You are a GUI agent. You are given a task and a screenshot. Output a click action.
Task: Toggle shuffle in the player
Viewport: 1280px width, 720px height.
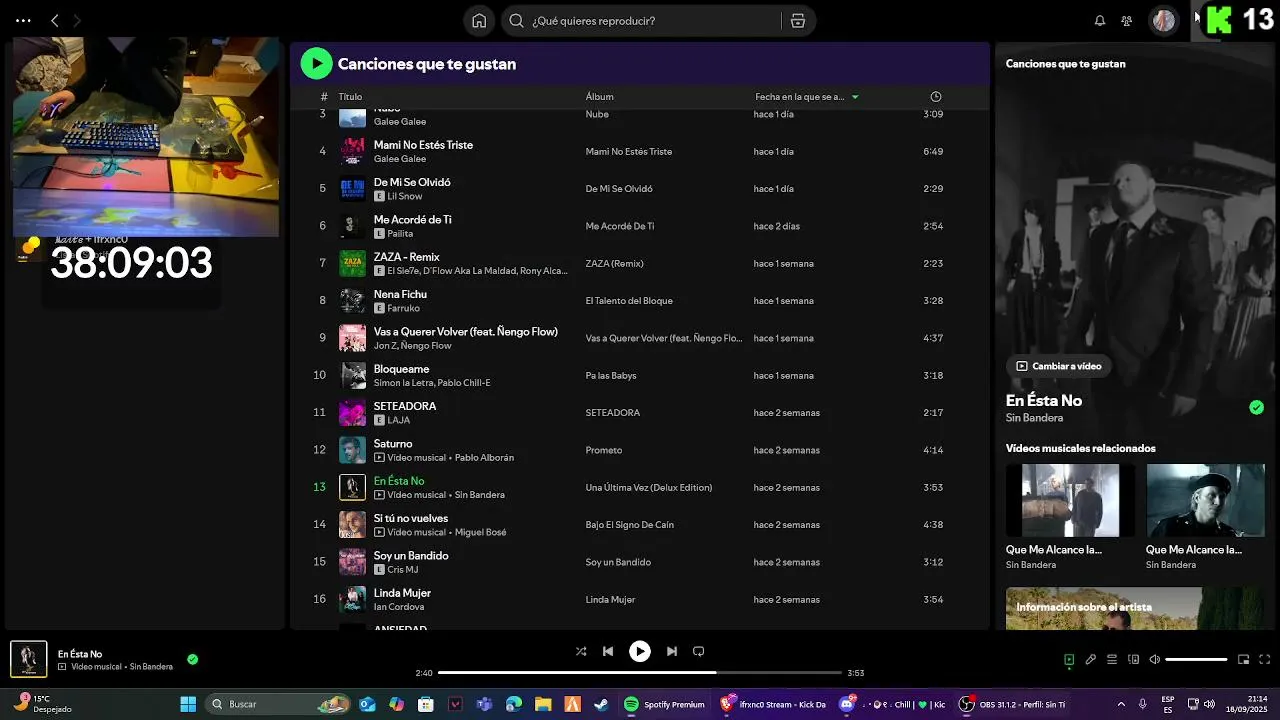pos(581,651)
